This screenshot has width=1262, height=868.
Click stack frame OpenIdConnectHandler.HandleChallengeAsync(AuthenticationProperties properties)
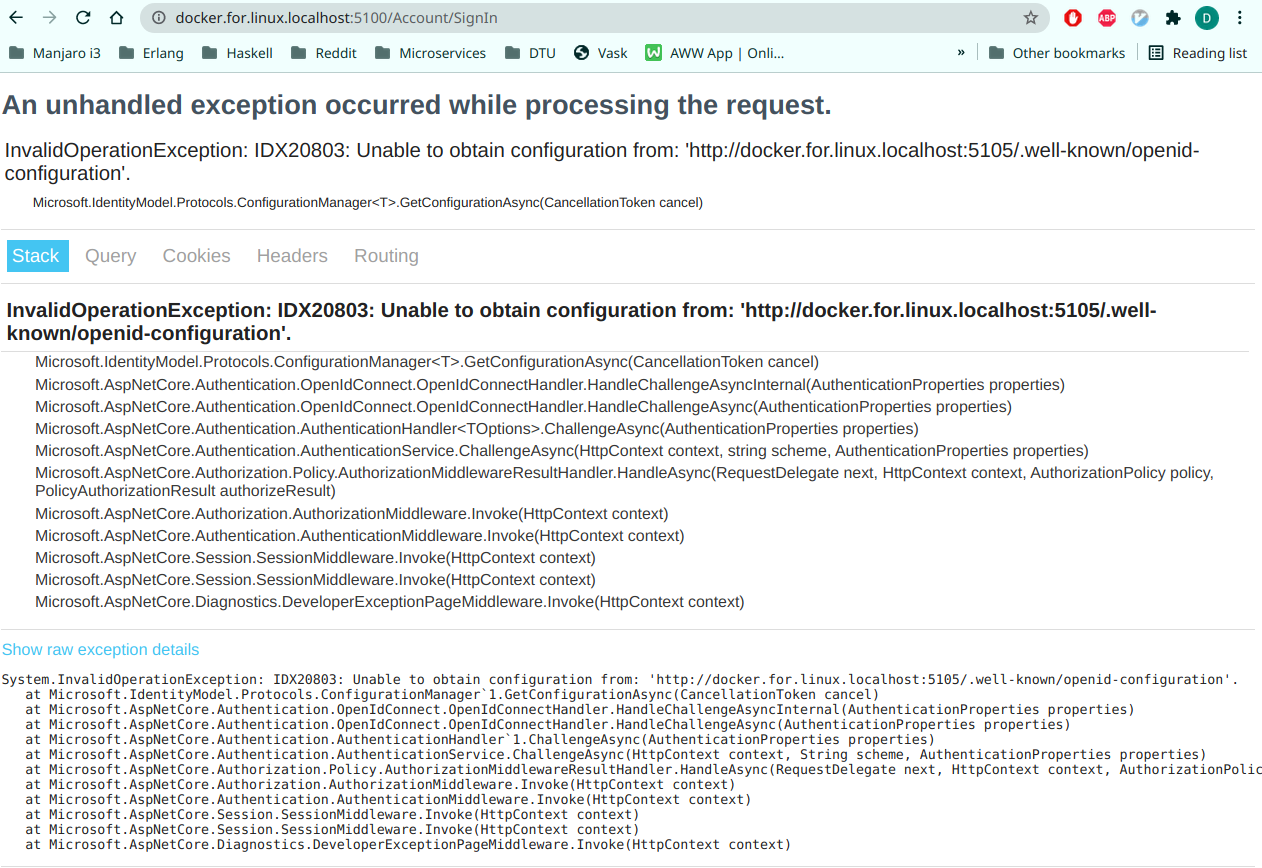(523, 407)
